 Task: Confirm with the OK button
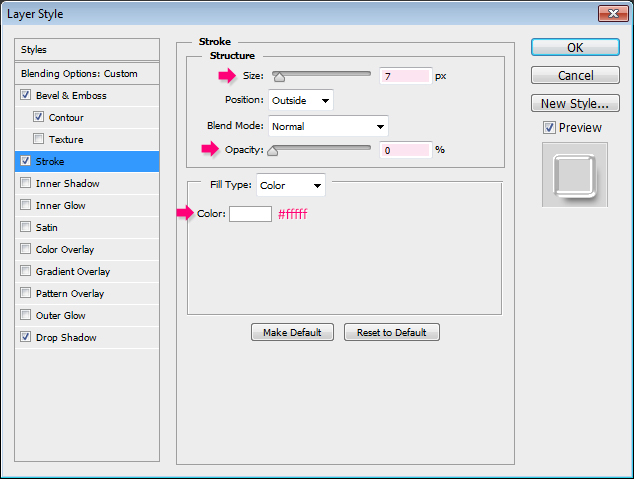click(575, 47)
